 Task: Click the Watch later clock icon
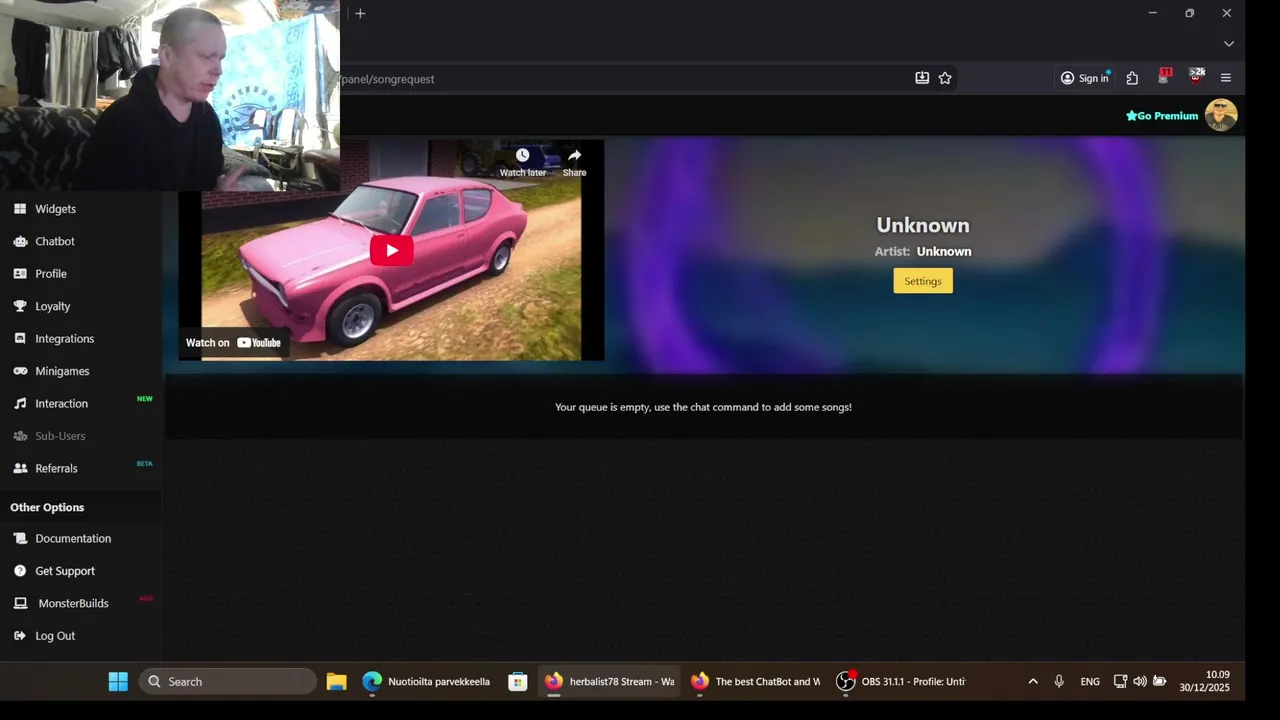522,156
